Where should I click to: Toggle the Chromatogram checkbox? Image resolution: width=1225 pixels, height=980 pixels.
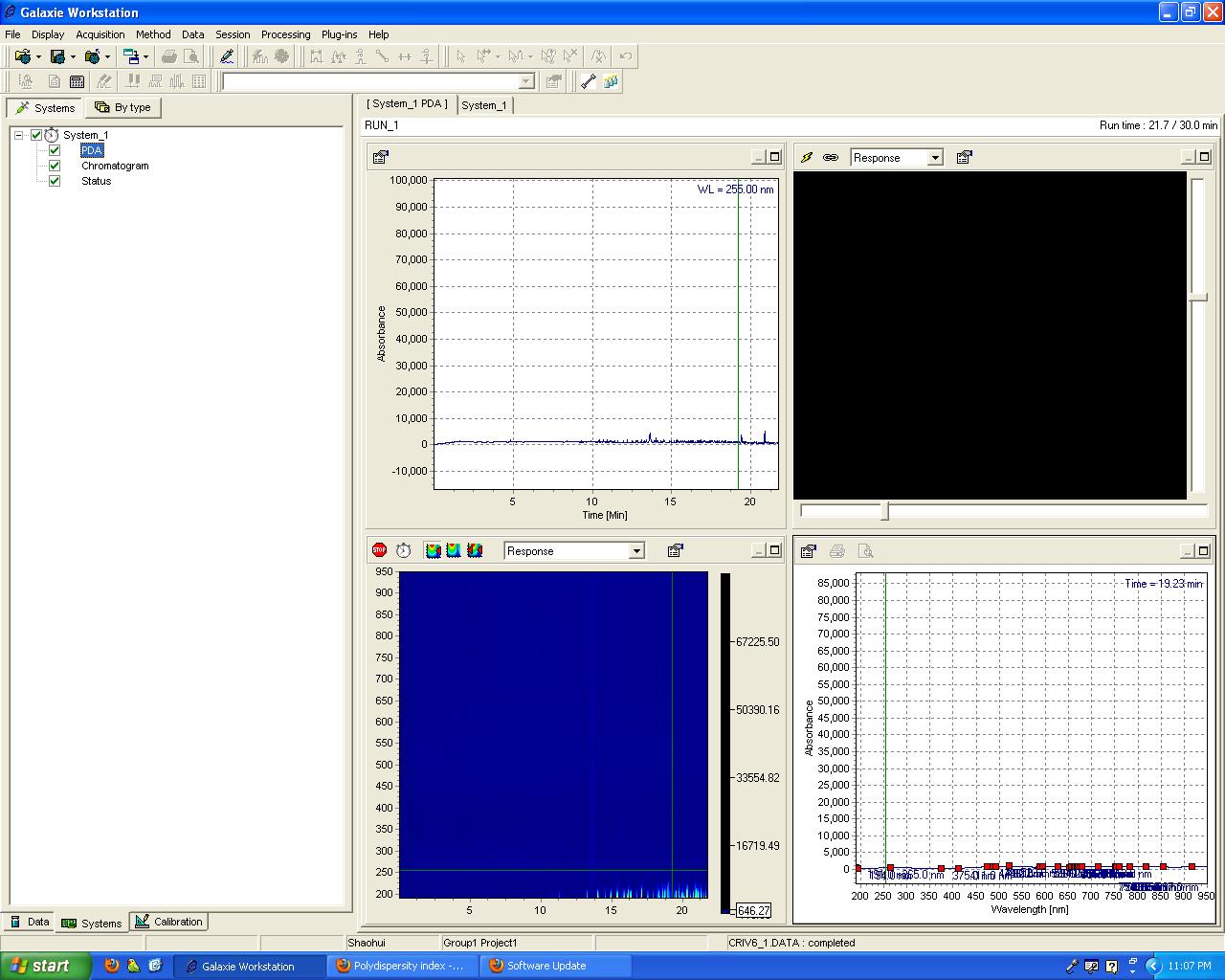[55, 166]
